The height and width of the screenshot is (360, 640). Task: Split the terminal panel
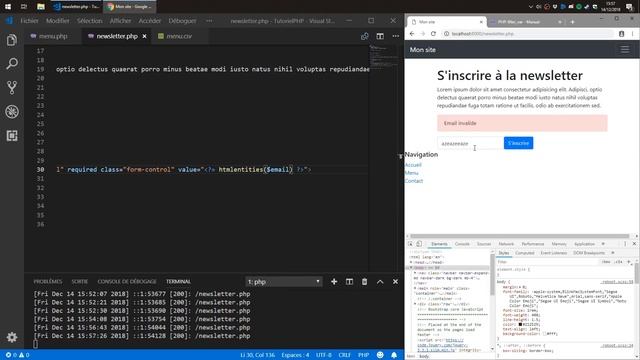(x=349, y=282)
